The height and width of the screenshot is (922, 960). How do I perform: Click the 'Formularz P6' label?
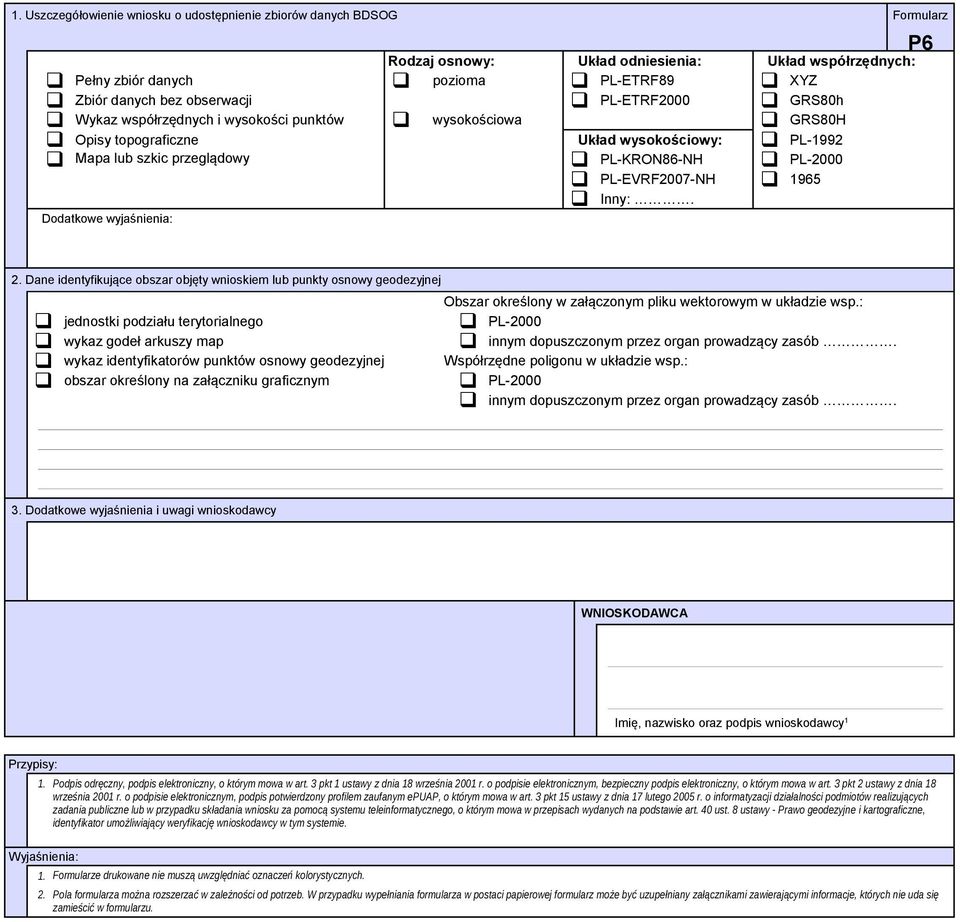click(x=920, y=29)
